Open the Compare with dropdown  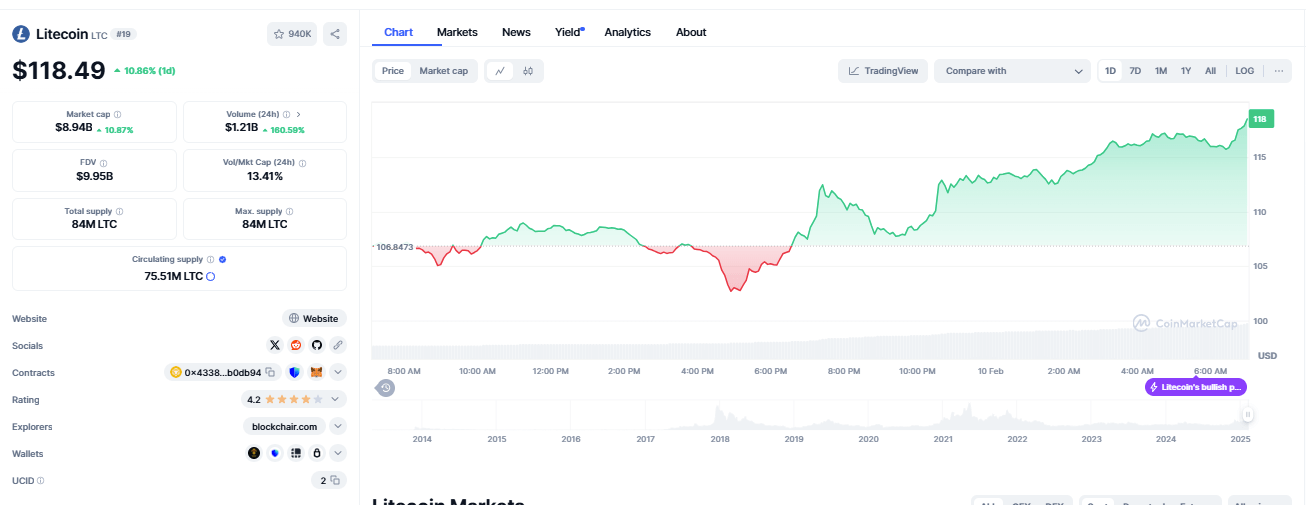click(1012, 71)
